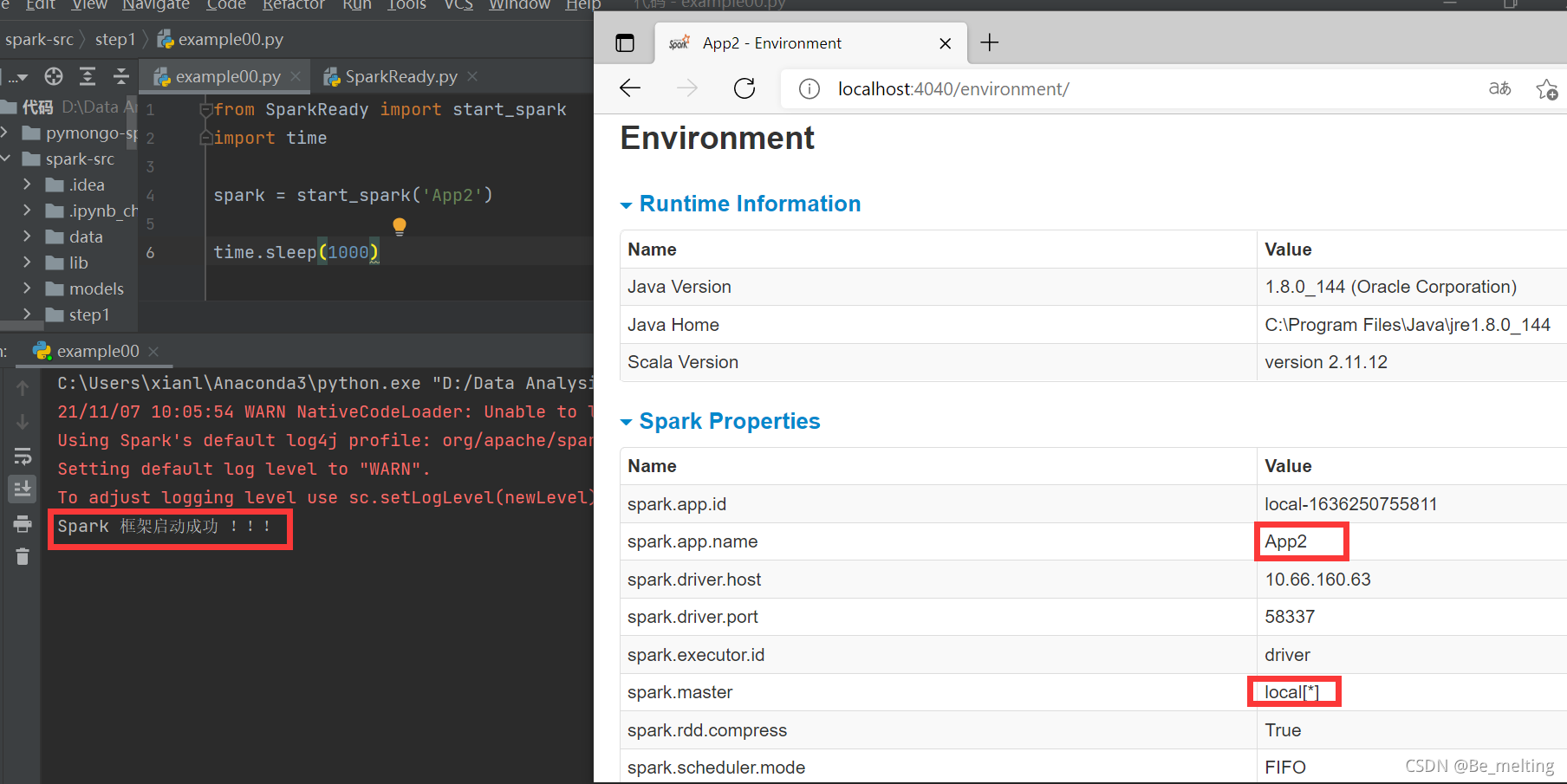Toggle soft-wrap in the Run console
The width and height of the screenshot is (1567, 784).
tap(23, 457)
